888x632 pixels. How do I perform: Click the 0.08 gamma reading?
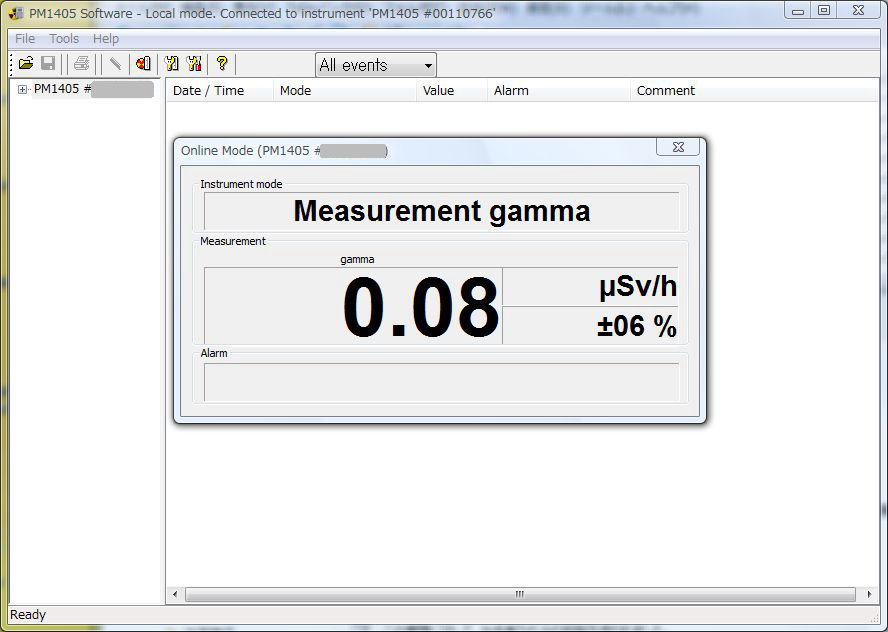[x=421, y=307]
